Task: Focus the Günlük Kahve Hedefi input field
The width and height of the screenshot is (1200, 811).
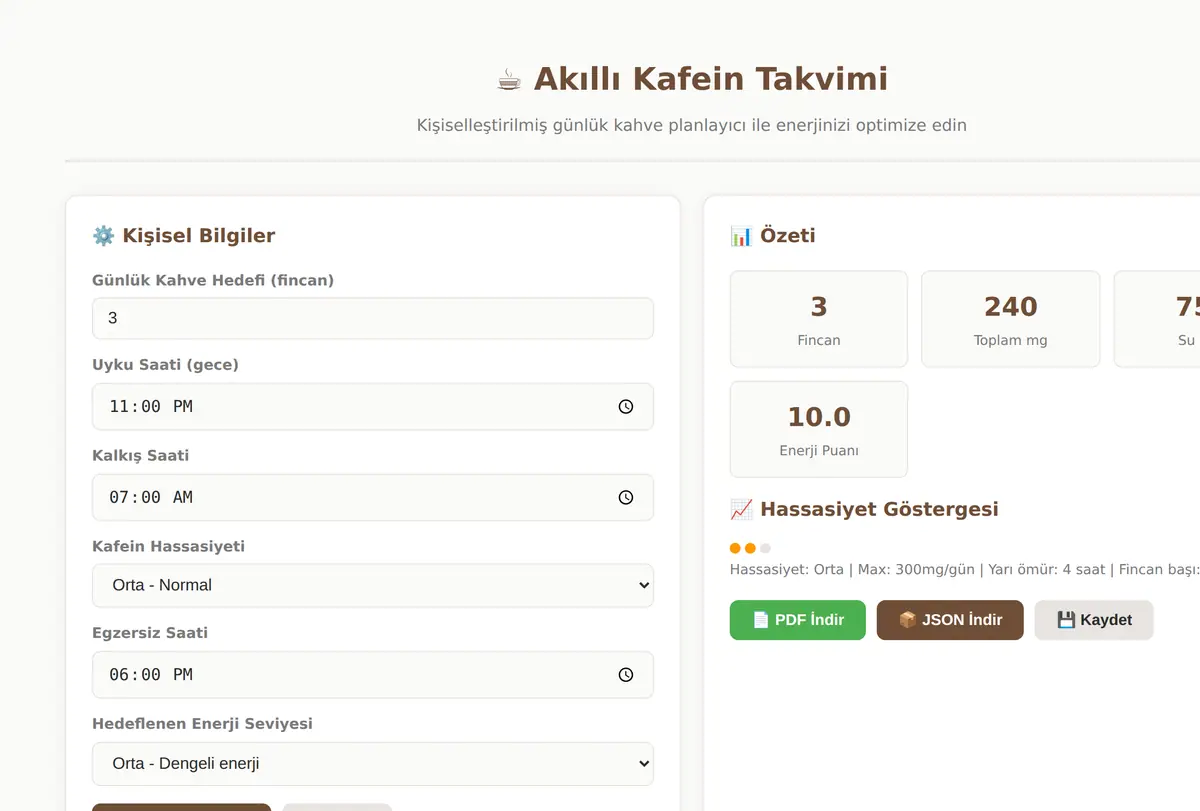Action: 373,318
